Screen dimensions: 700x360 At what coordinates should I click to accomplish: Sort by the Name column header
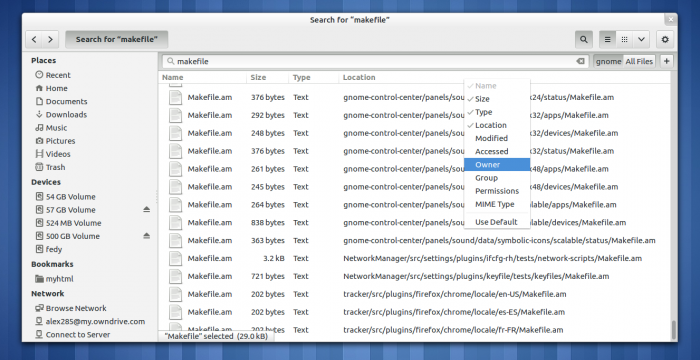pyautogui.click(x=203, y=77)
